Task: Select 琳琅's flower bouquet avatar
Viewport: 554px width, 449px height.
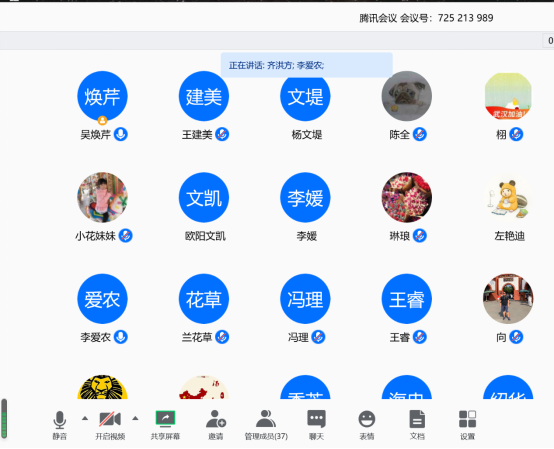Action: pos(407,197)
